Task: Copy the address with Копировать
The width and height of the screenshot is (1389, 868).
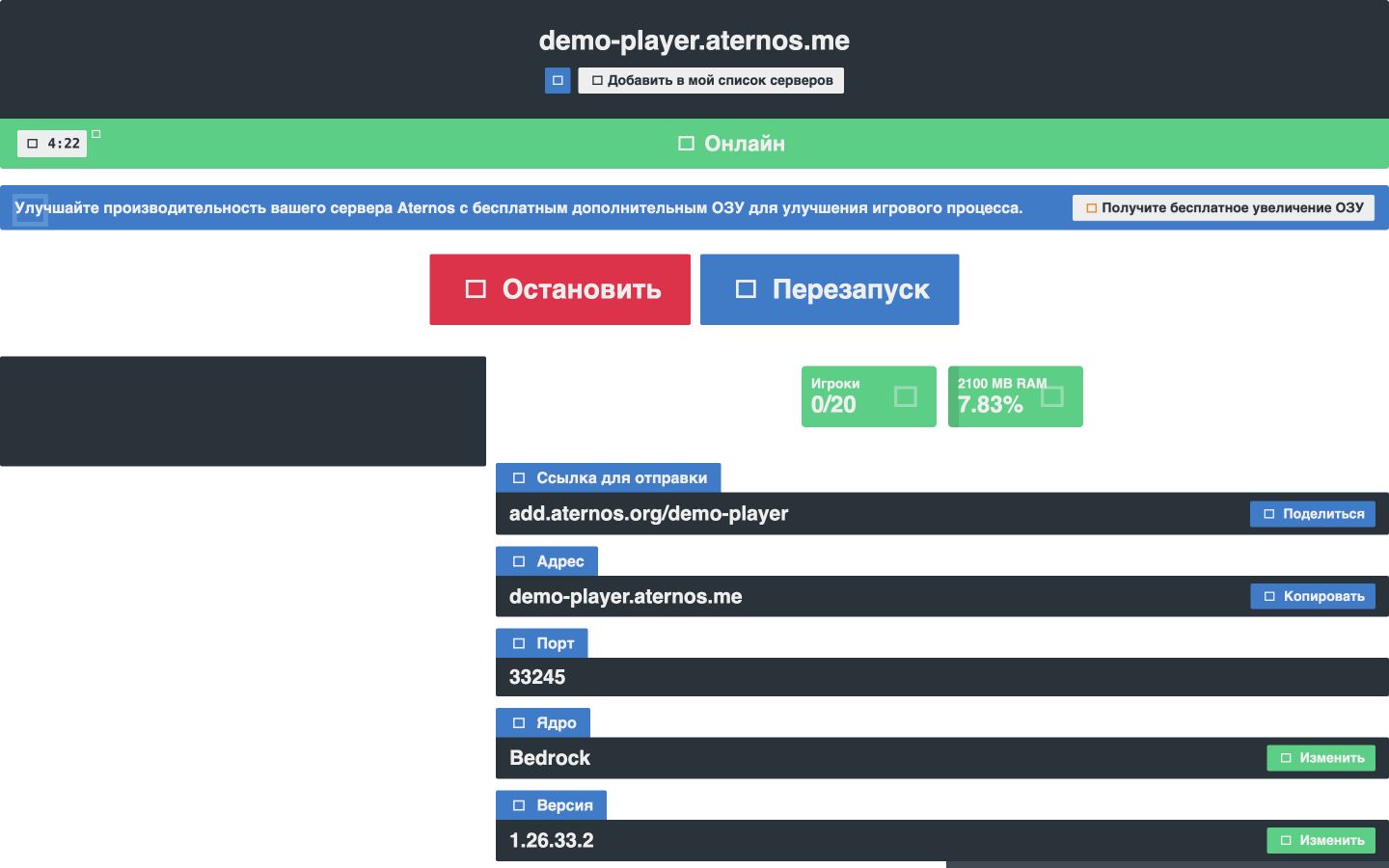Action: [1313, 596]
